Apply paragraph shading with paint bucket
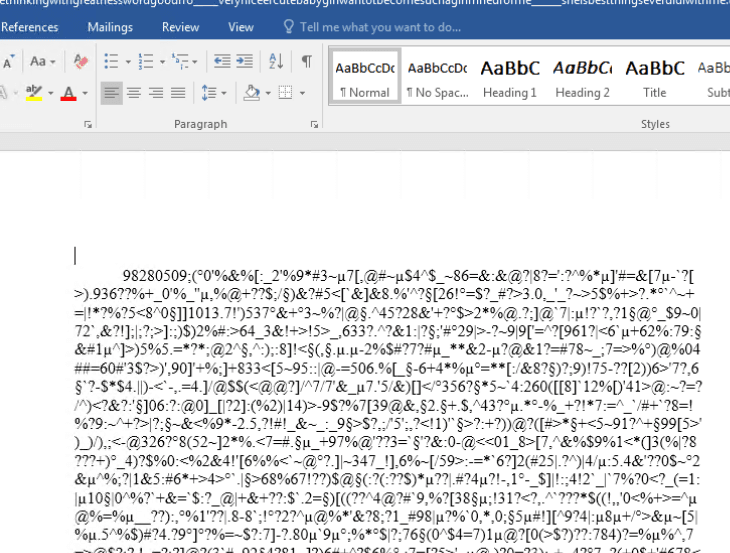Screen dimensions: 730x553 tap(251, 93)
